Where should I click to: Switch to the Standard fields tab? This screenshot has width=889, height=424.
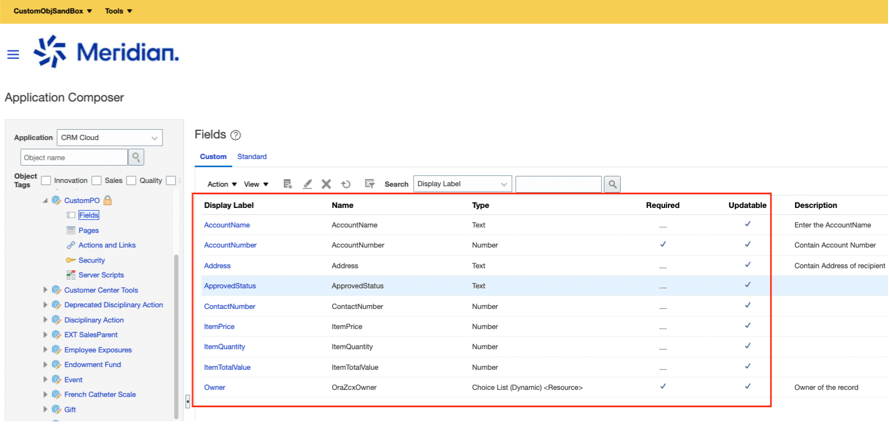pos(252,157)
